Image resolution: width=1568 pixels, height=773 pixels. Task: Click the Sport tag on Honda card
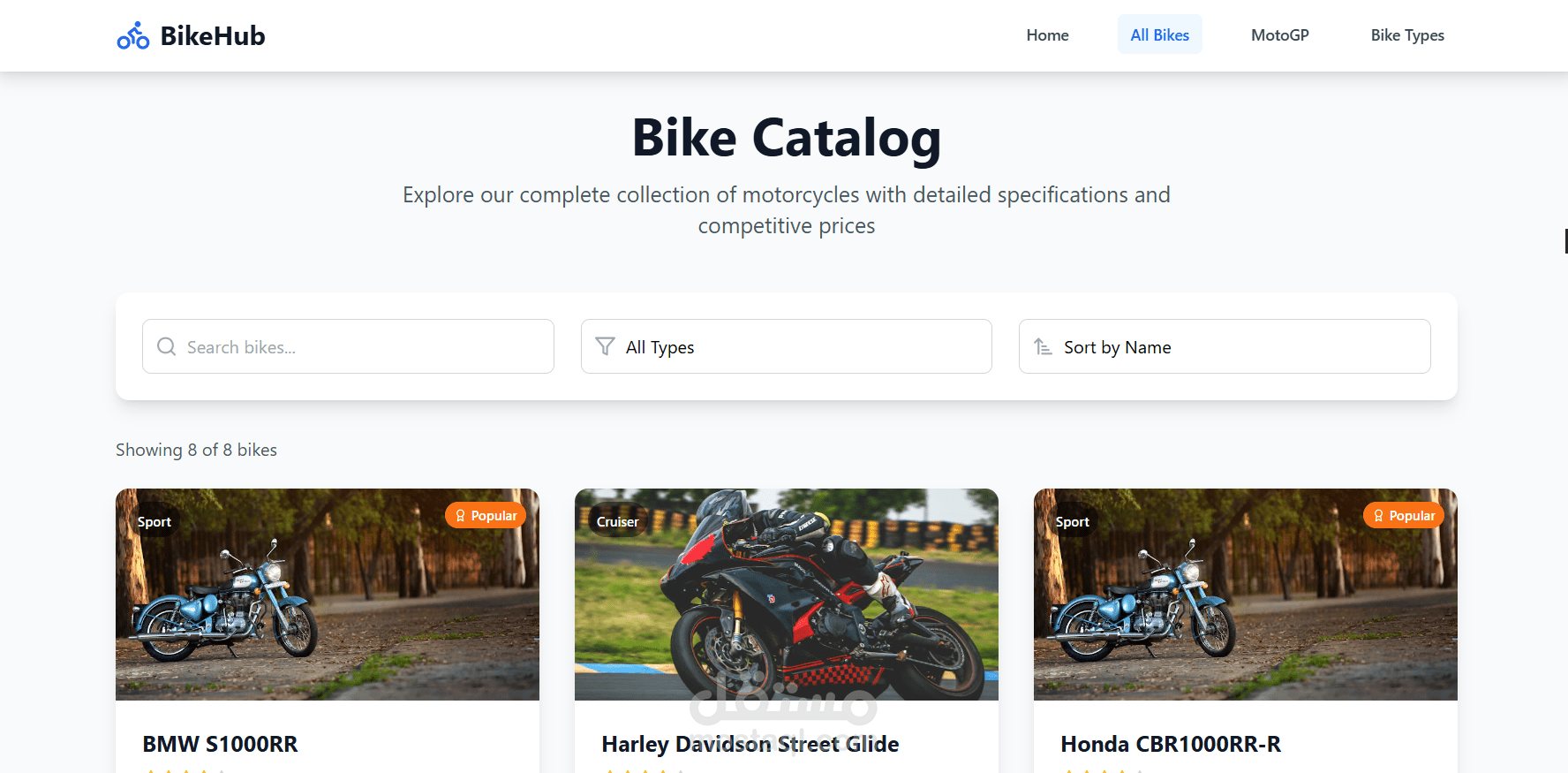1073,522
